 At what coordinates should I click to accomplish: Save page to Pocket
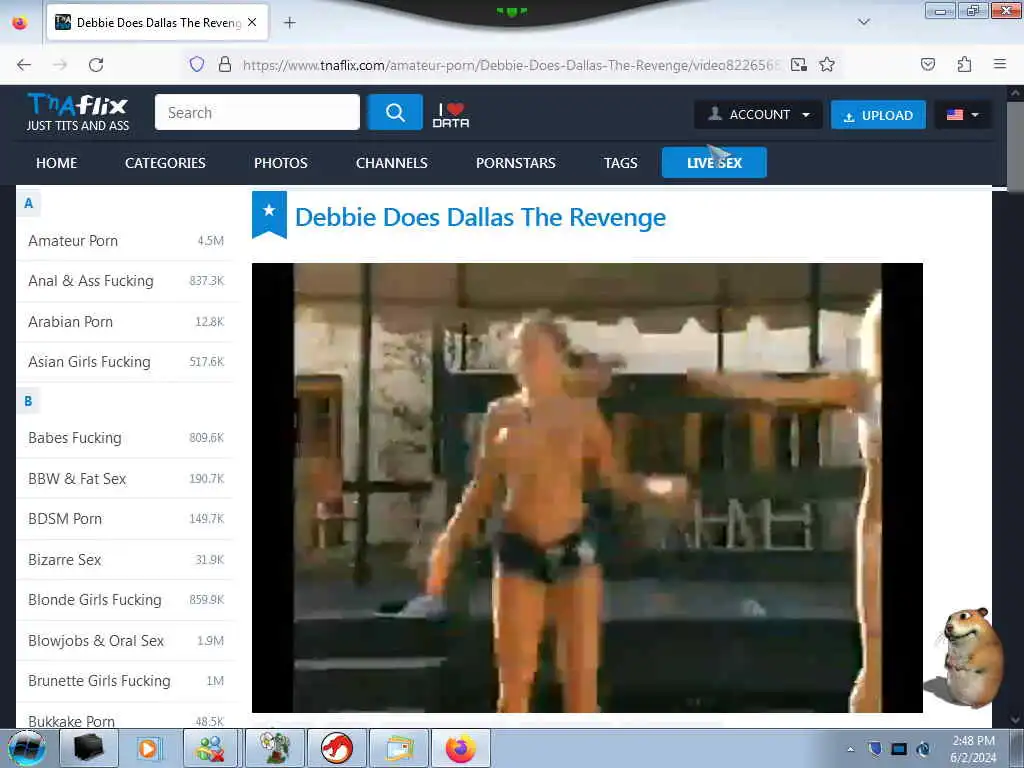[x=928, y=64]
